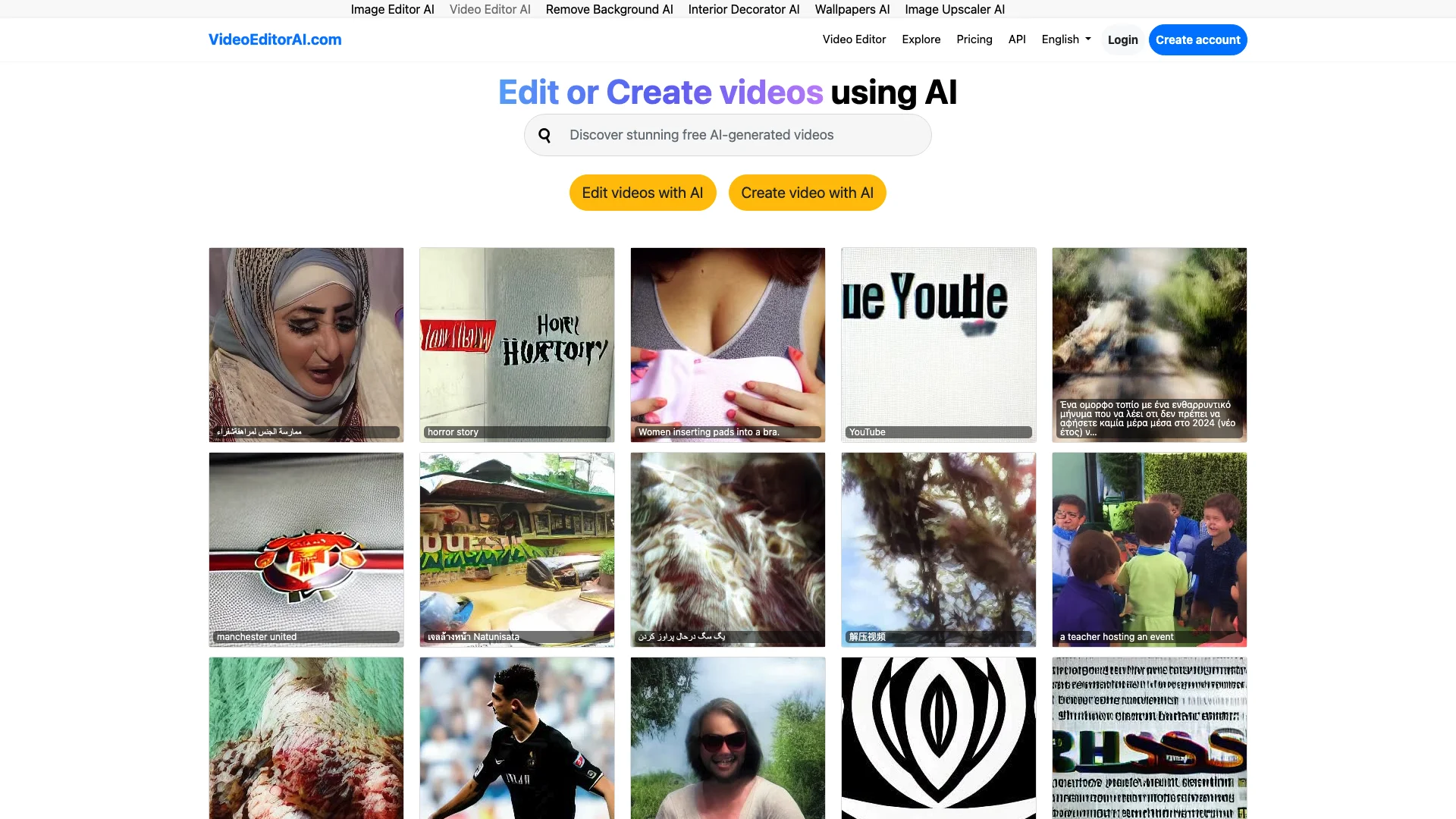Click the Video Editor AI tab
This screenshot has width=1456, height=819.
tap(490, 9)
